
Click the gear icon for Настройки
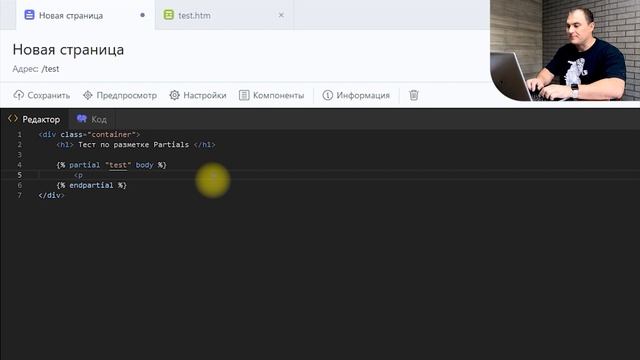[174, 95]
